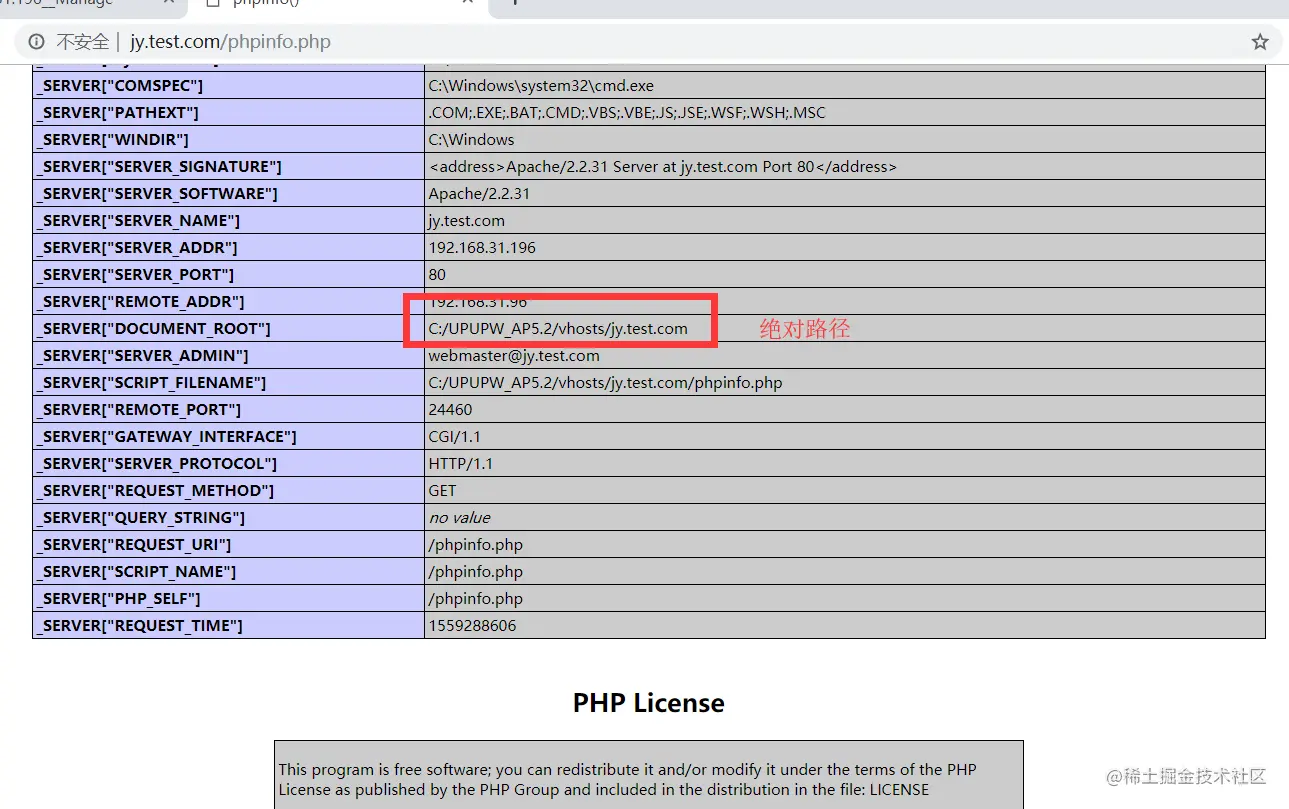Select the _SERVER["REMOTE_ADDR"] cell
The width and height of the screenshot is (1289, 809).
[229, 302]
